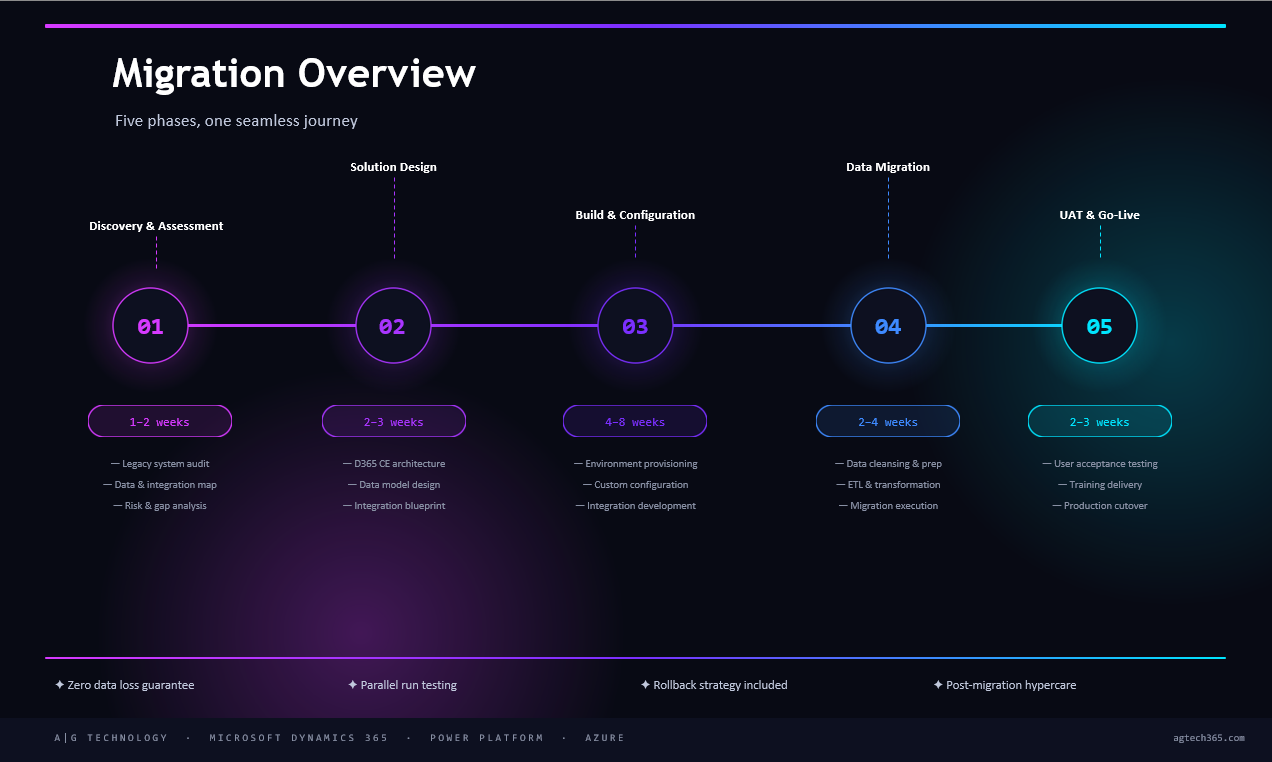This screenshot has height=762, width=1272.
Task: Click the star icon beside Post-migration hypercare
Action: [938, 685]
